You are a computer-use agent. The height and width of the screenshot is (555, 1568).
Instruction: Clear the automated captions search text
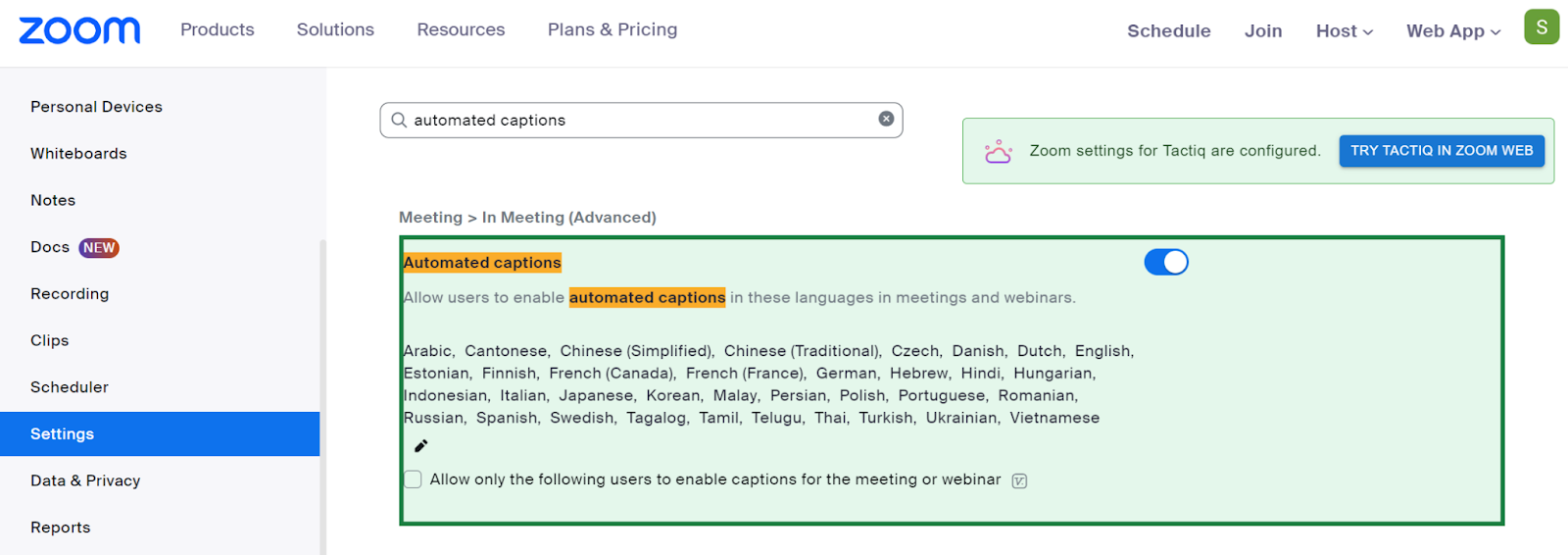click(x=886, y=119)
